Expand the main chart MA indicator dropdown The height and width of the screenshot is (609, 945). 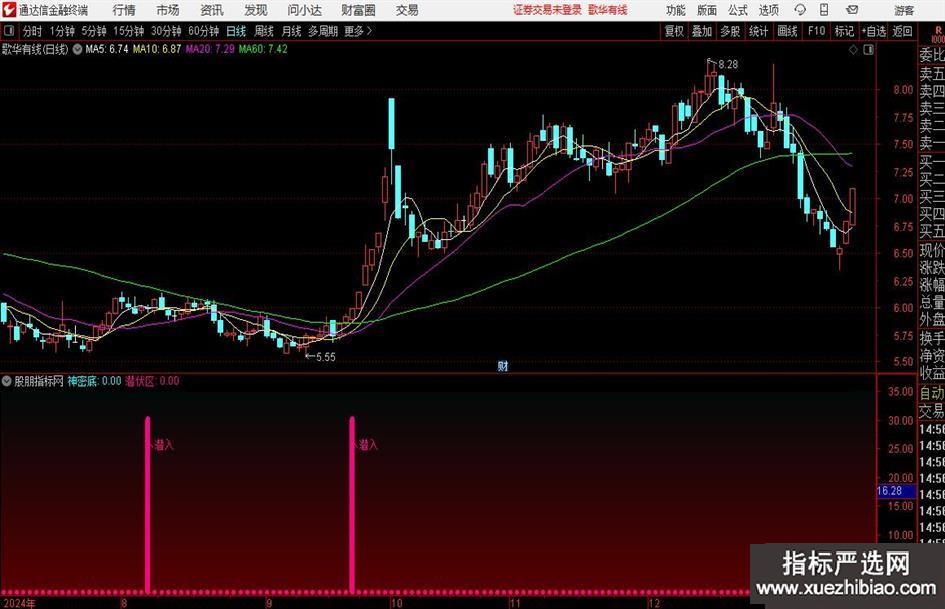pos(77,49)
